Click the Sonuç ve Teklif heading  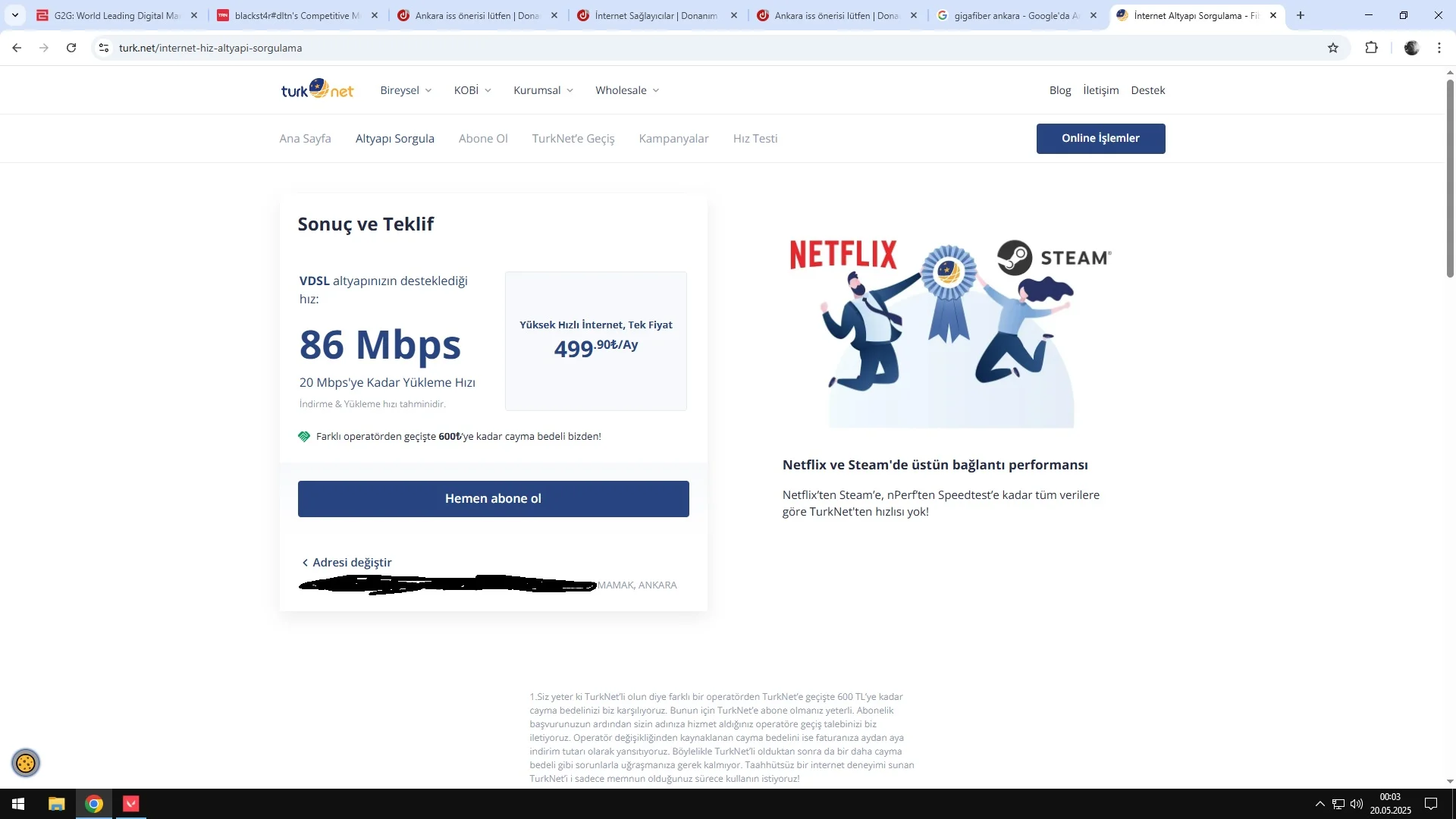click(366, 224)
